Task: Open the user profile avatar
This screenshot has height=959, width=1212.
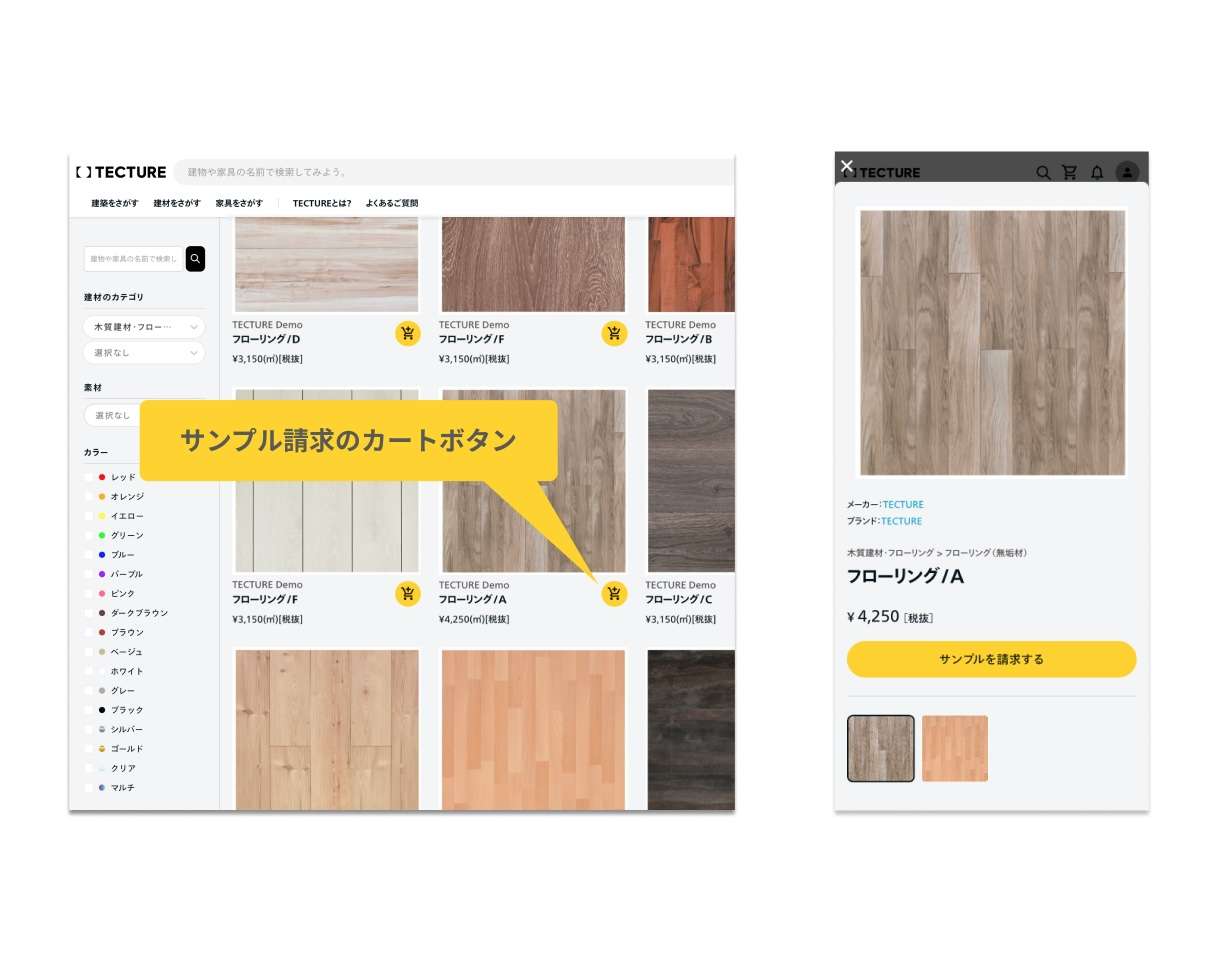Action: (1127, 173)
